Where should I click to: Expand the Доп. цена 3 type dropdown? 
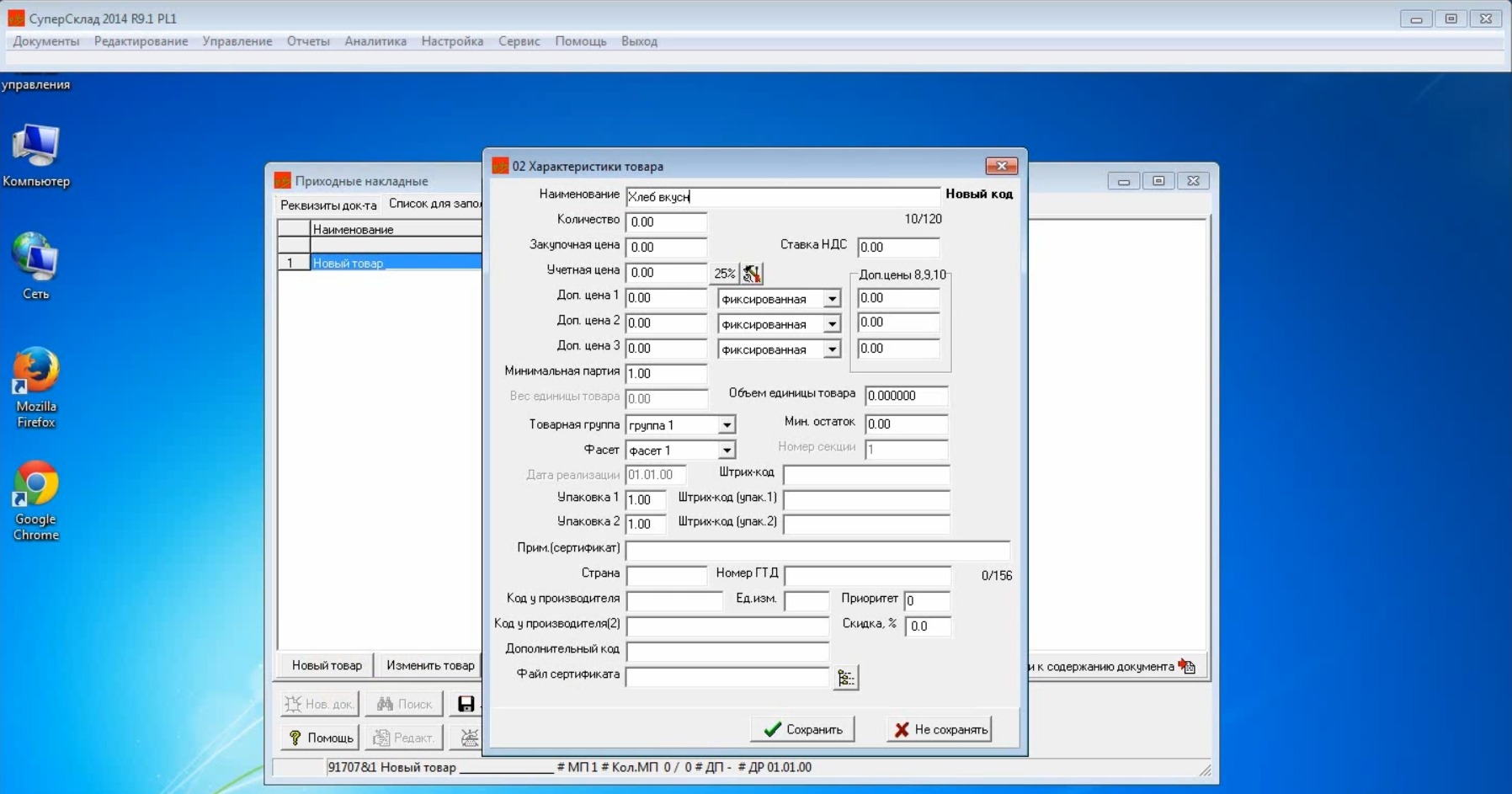pyautogui.click(x=832, y=349)
